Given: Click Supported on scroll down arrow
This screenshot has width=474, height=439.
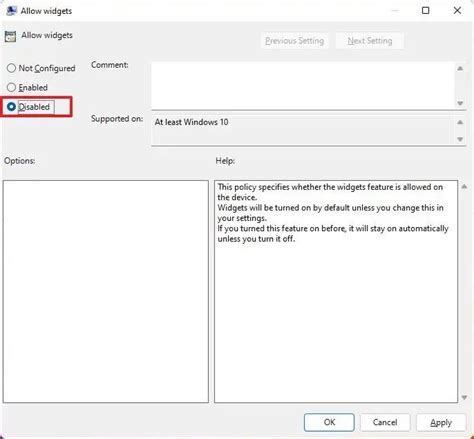Looking at the screenshot, I should pyautogui.click(x=460, y=139).
